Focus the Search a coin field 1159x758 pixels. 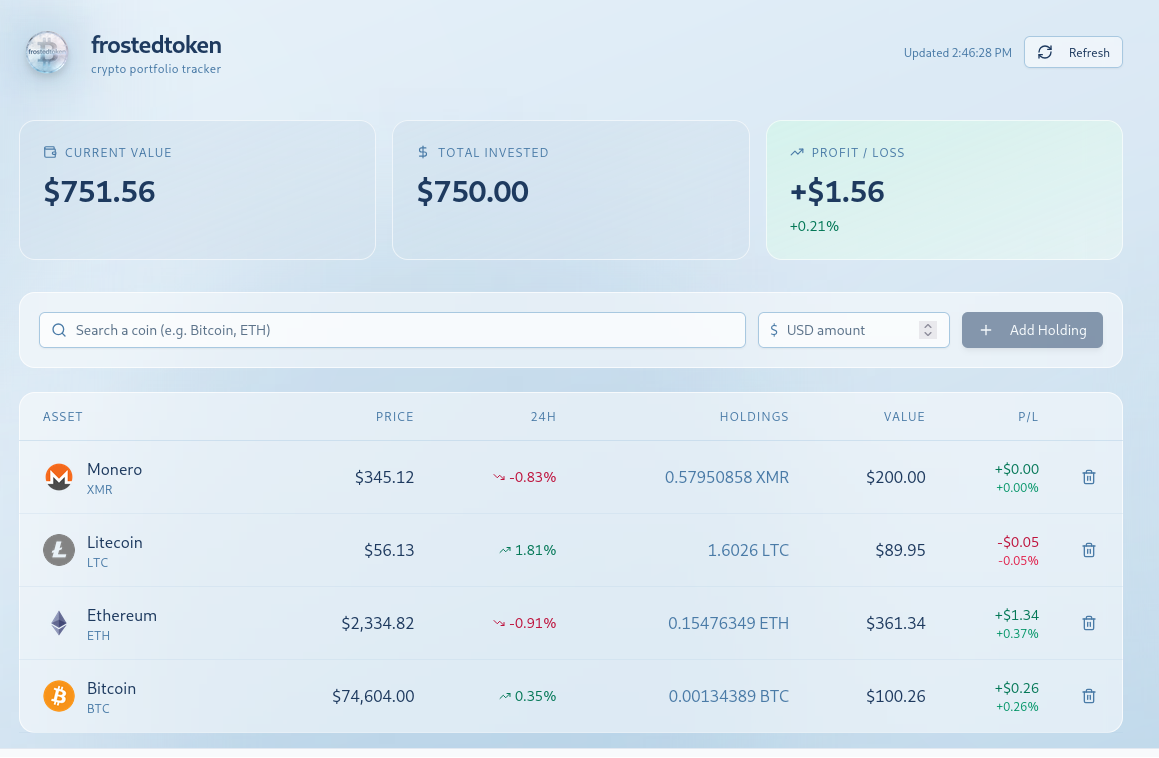tap(392, 330)
